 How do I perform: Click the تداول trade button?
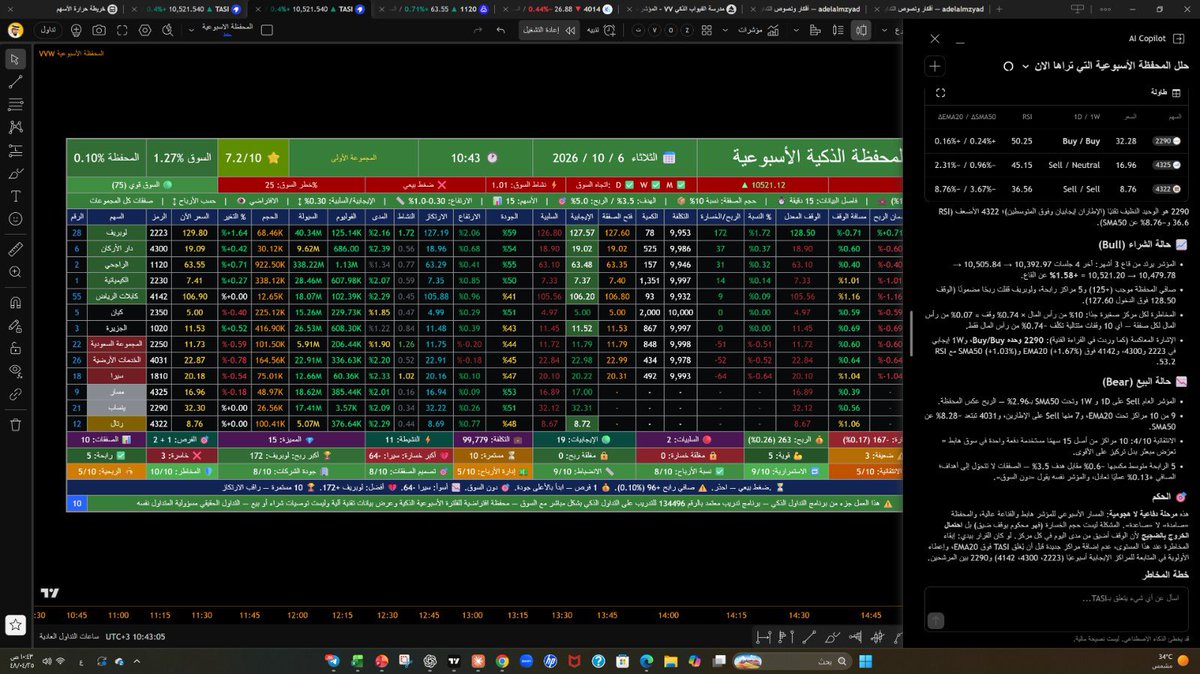click(x=47, y=30)
